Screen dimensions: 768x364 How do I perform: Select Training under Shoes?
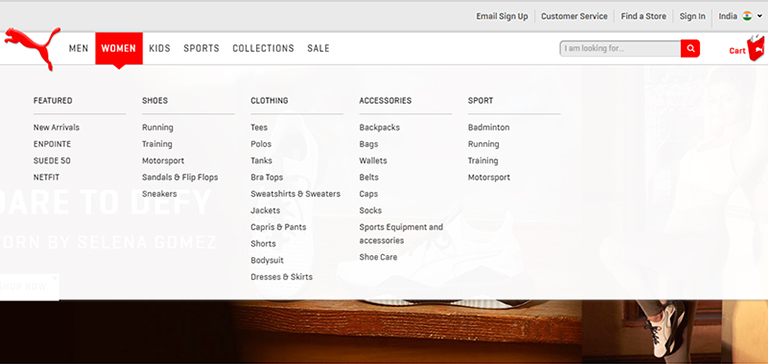pos(157,144)
